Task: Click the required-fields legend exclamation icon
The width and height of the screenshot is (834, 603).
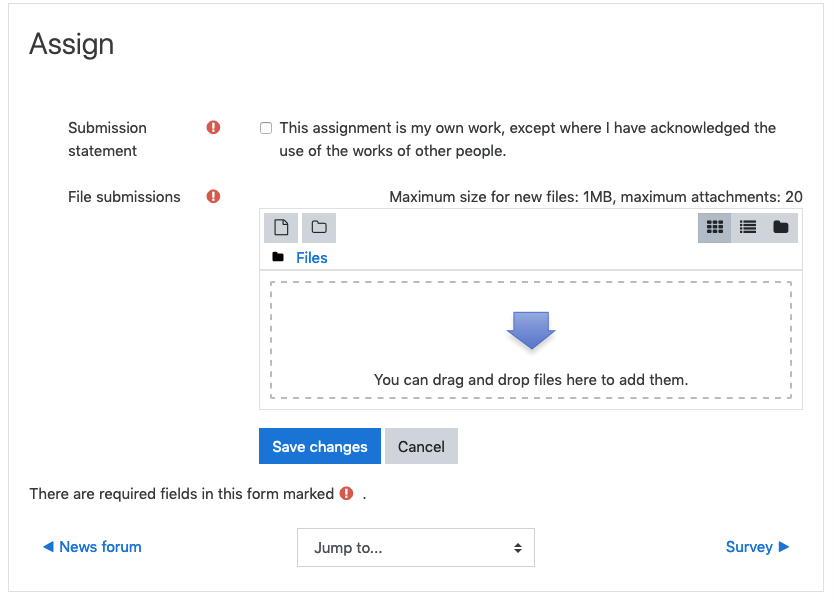Action: (346, 493)
